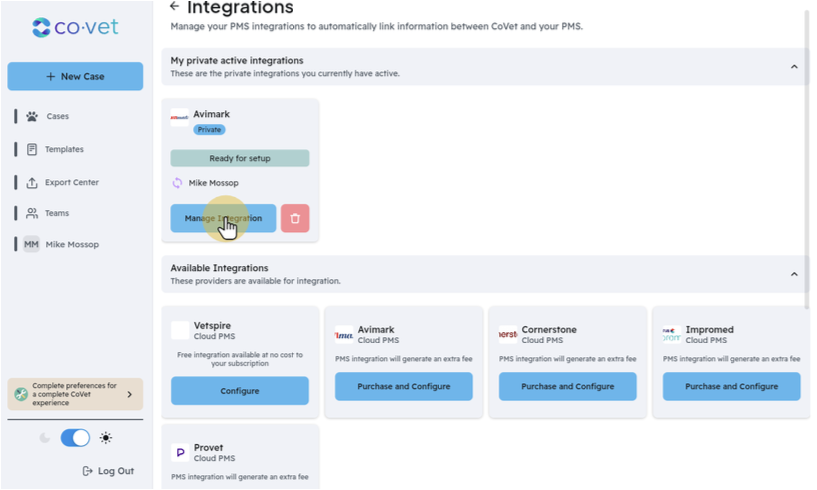Viewport: 817px width, 490px height.
Task: Click the Integrations page heading
Action: [x=240, y=7]
